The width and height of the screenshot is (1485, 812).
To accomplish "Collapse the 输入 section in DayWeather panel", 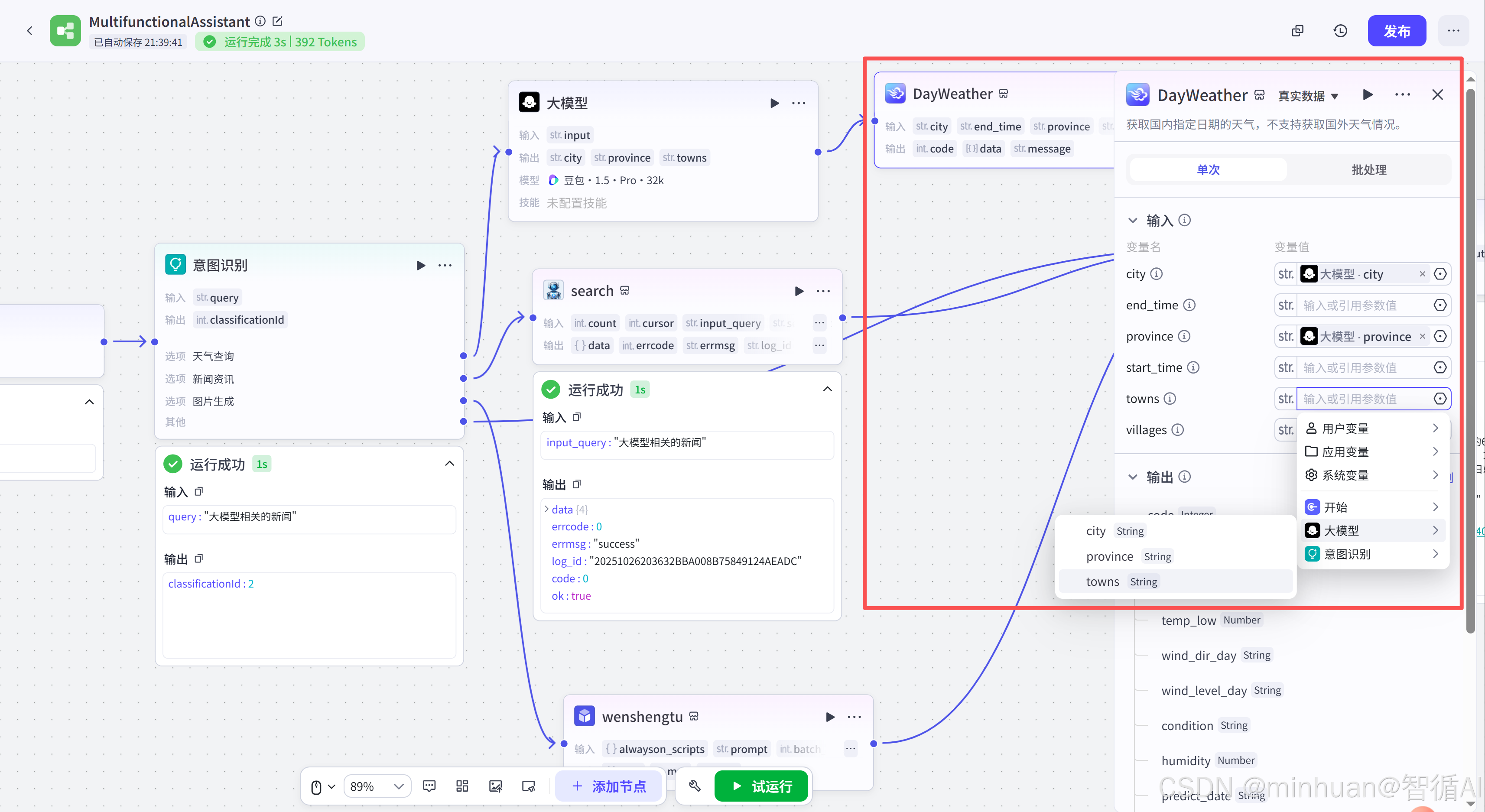I will click(1133, 220).
